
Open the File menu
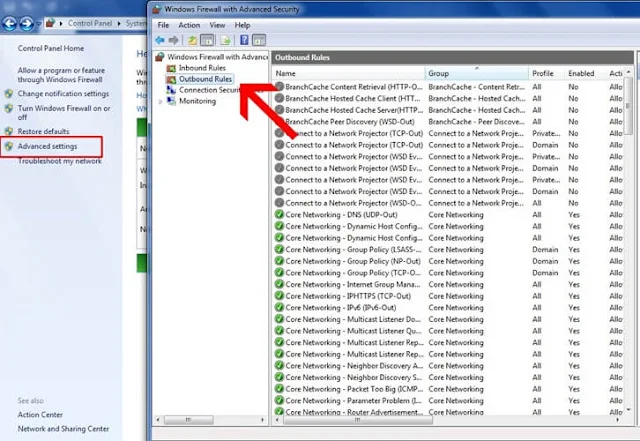[x=163, y=25]
